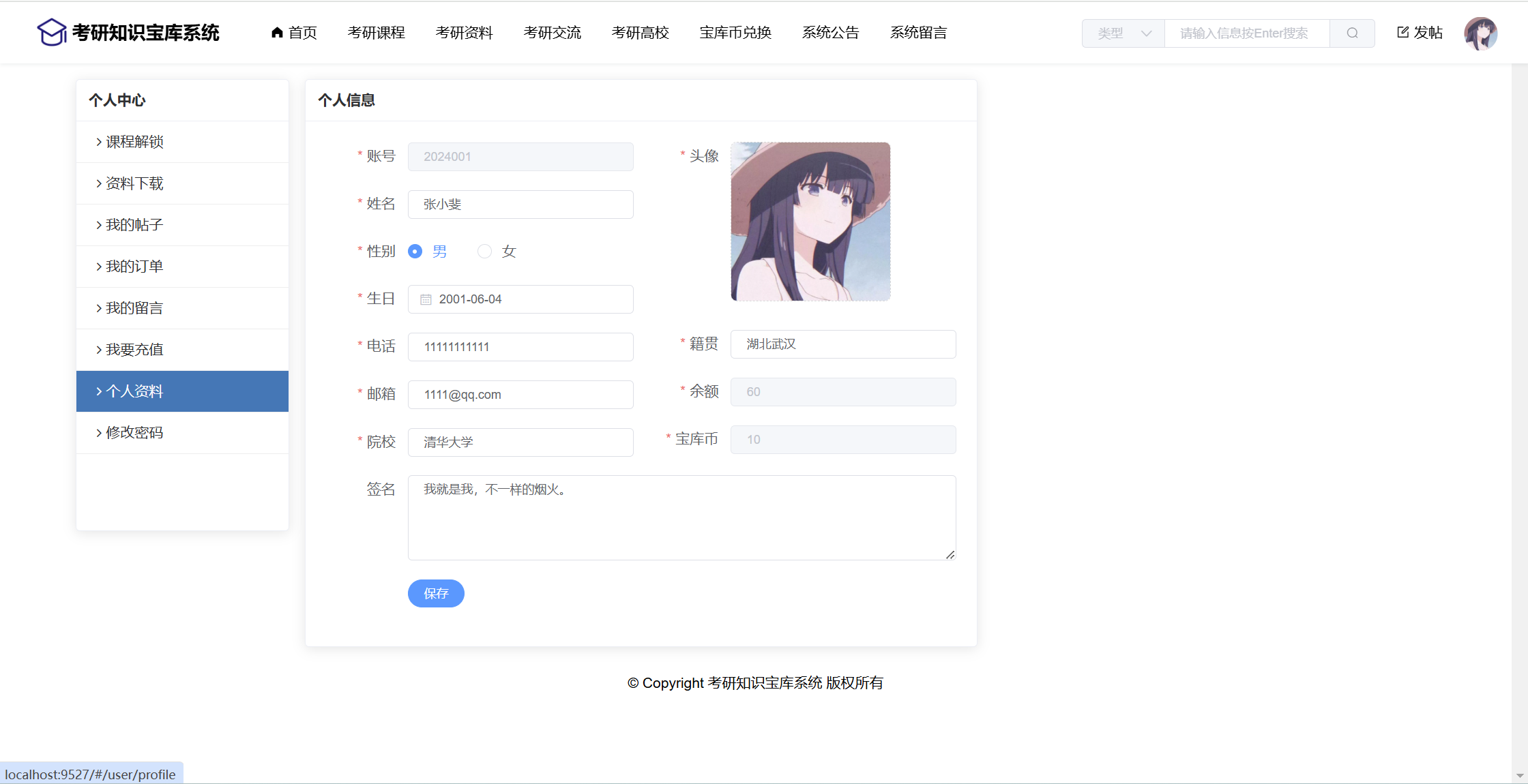This screenshot has width=1528, height=784.
Task: Go to 考研课程 in navigation
Action: pyautogui.click(x=376, y=33)
